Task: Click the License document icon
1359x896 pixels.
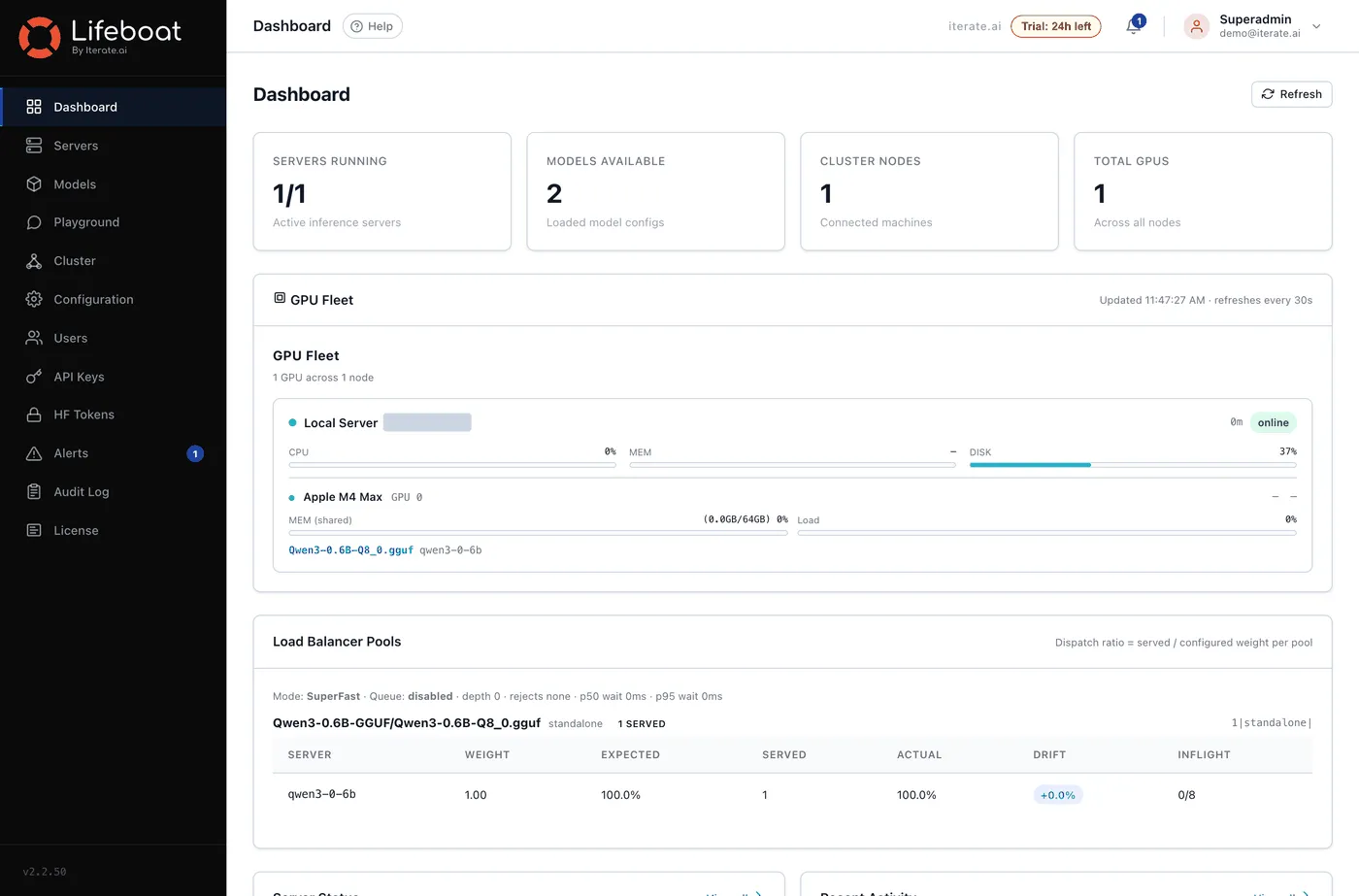Action: pyautogui.click(x=34, y=530)
